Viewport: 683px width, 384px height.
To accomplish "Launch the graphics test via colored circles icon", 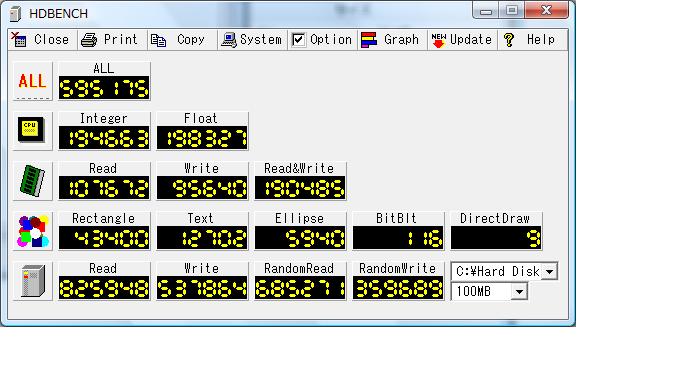I will point(33,231).
